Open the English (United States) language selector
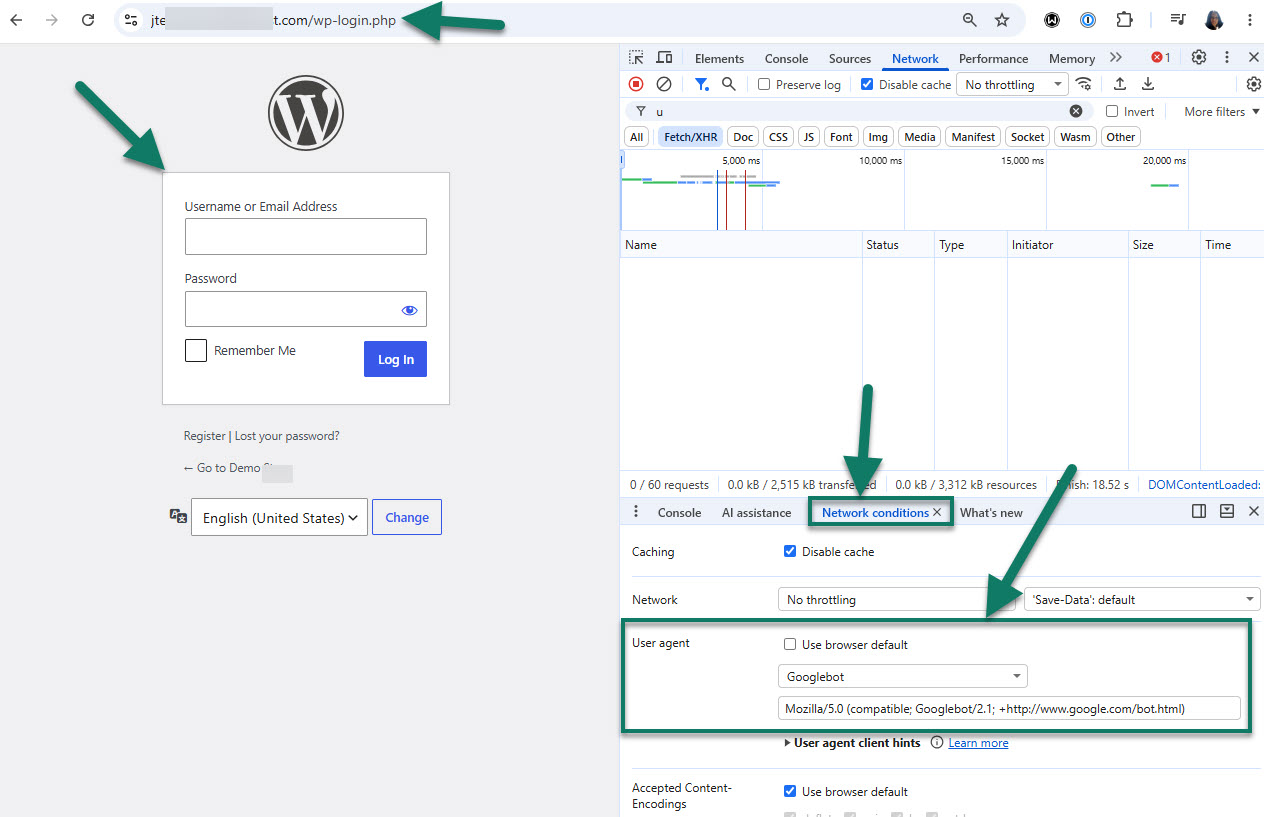The width and height of the screenshot is (1264, 817). [x=279, y=517]
